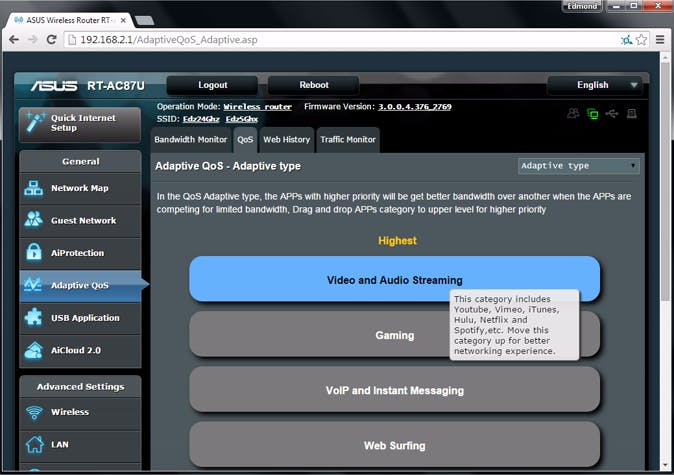The width and height of the screenshot is (674, 475).
Task: Switch to the Traffic Monitor tab
Action: coord(348,140)
